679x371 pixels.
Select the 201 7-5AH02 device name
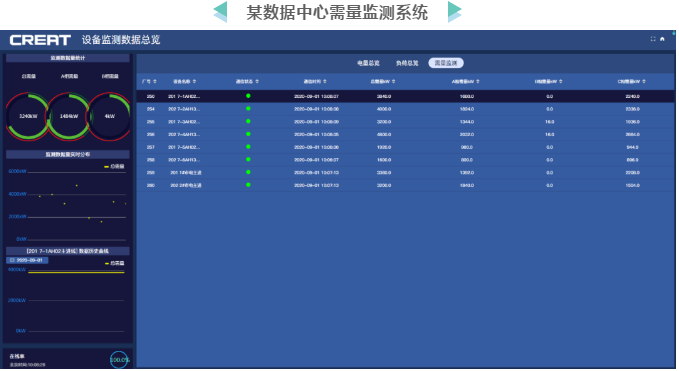184,147
